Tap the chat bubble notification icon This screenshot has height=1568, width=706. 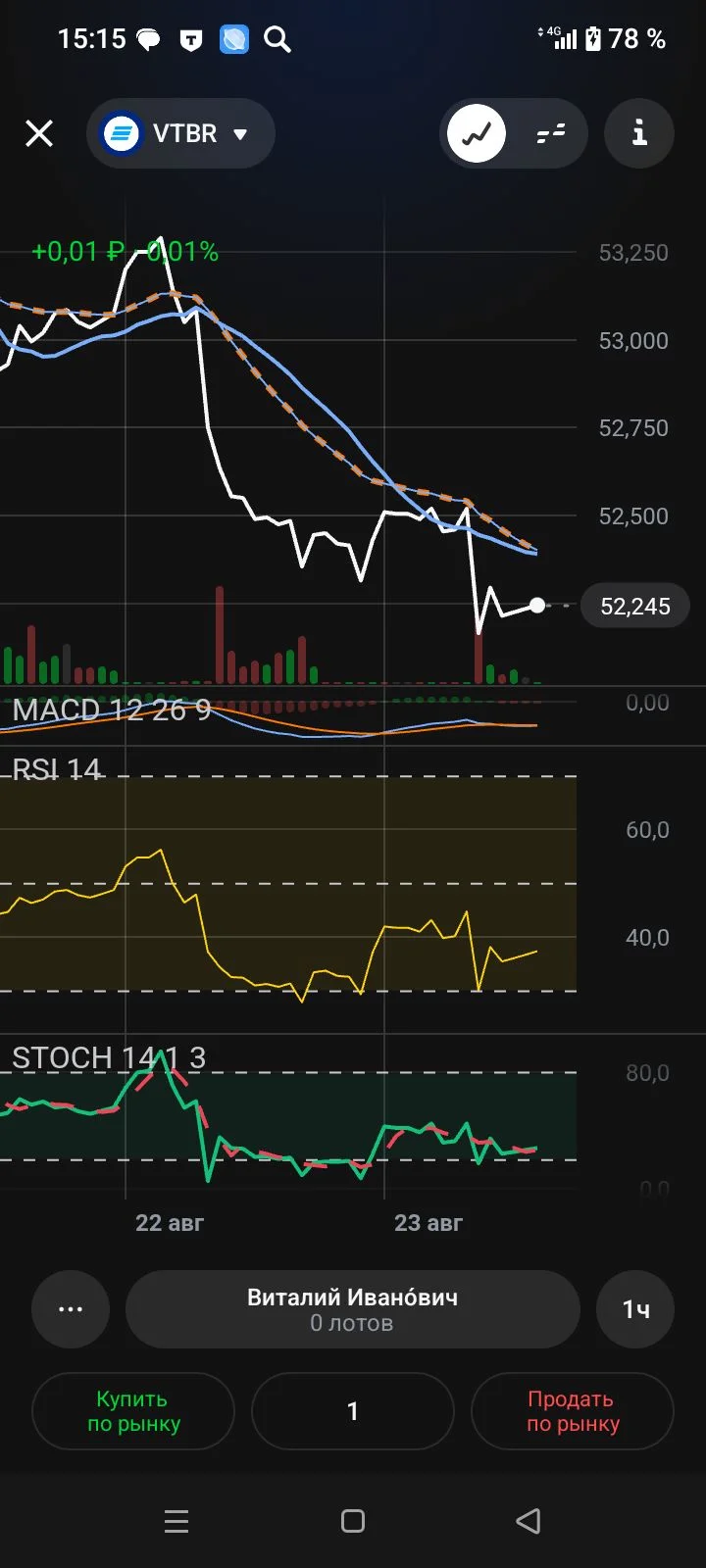pyautogui.click(x=148, y=40)
